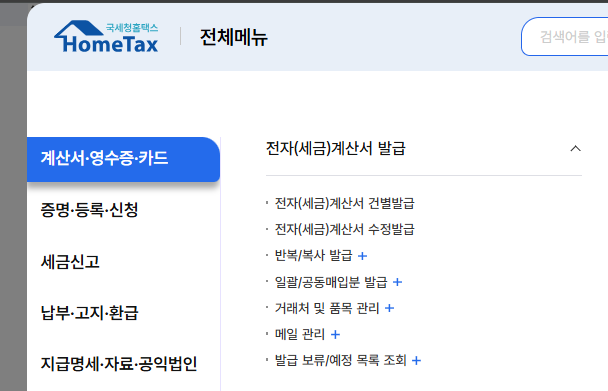608x391 pixels.
Task: Collapse the 전자(세금)계산서 발급 section chevron
Action: (575, 149)
